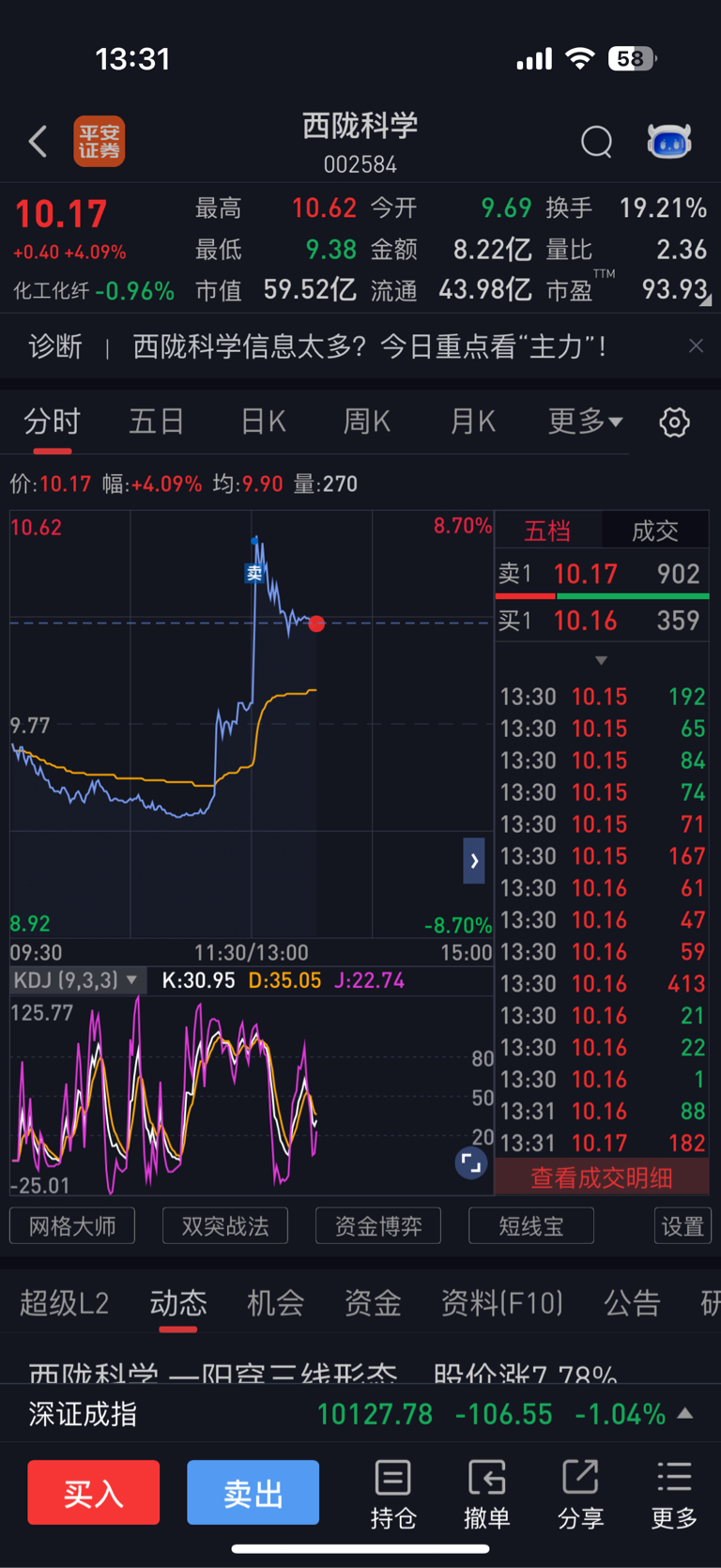721x1568 pixels.
Task: Expand order book below 买1 triangle
Action: tap(601, 661)
